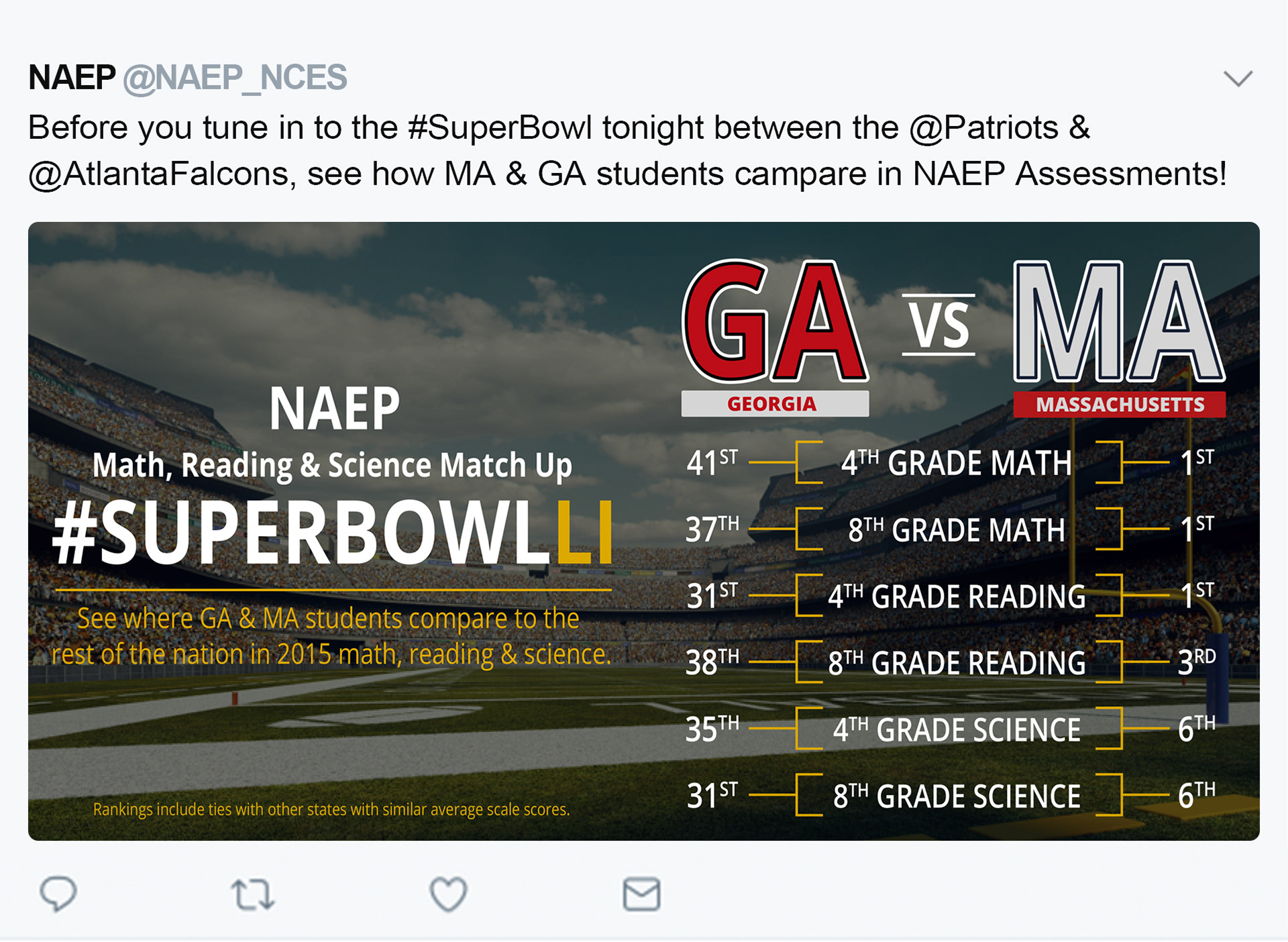Click the VS text between state logos

pos(938,325)
